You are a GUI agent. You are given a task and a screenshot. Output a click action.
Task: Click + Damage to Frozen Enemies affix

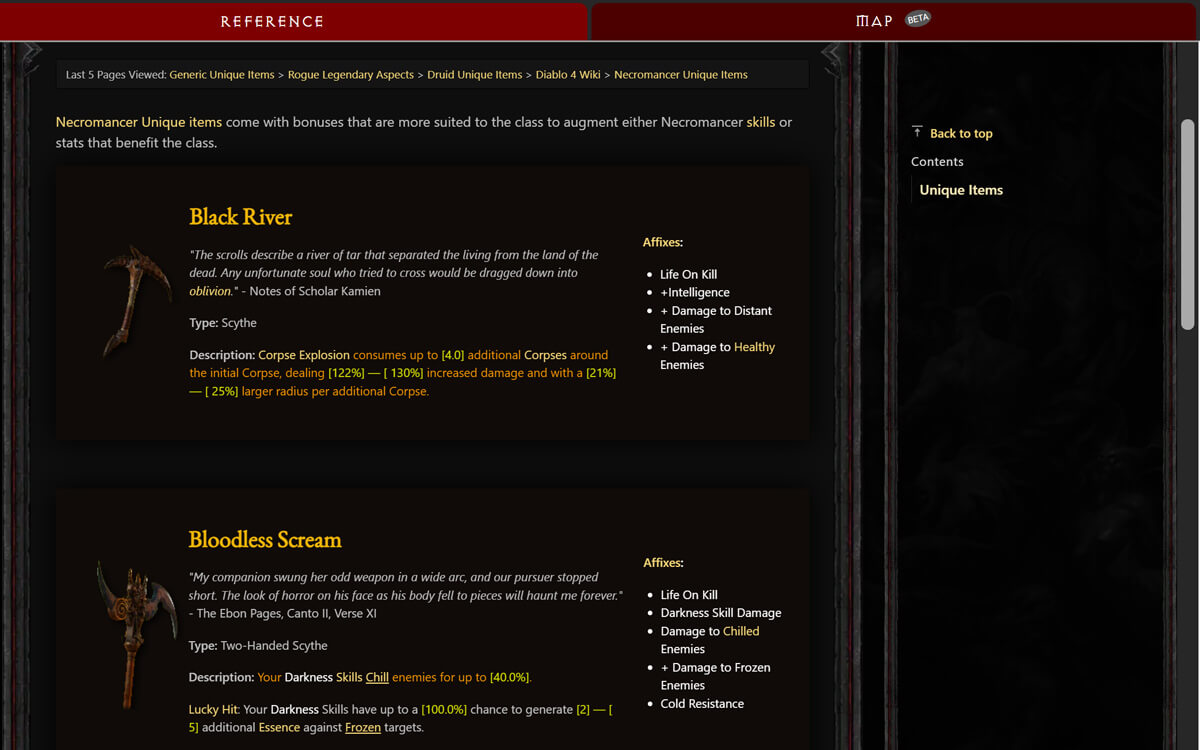pos(715,677)
